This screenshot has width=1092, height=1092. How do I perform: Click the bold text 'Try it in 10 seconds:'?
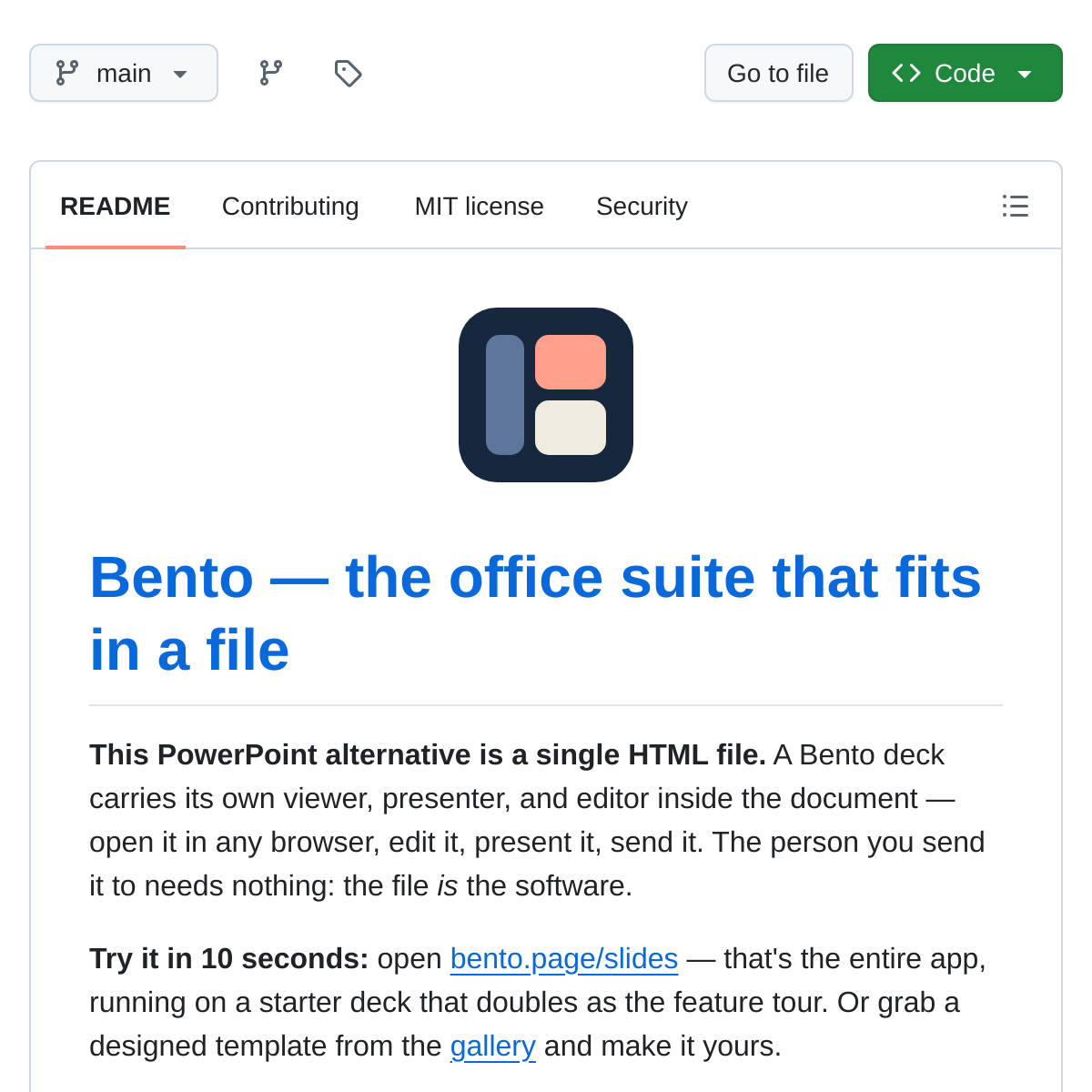click(x=229, y=958)
